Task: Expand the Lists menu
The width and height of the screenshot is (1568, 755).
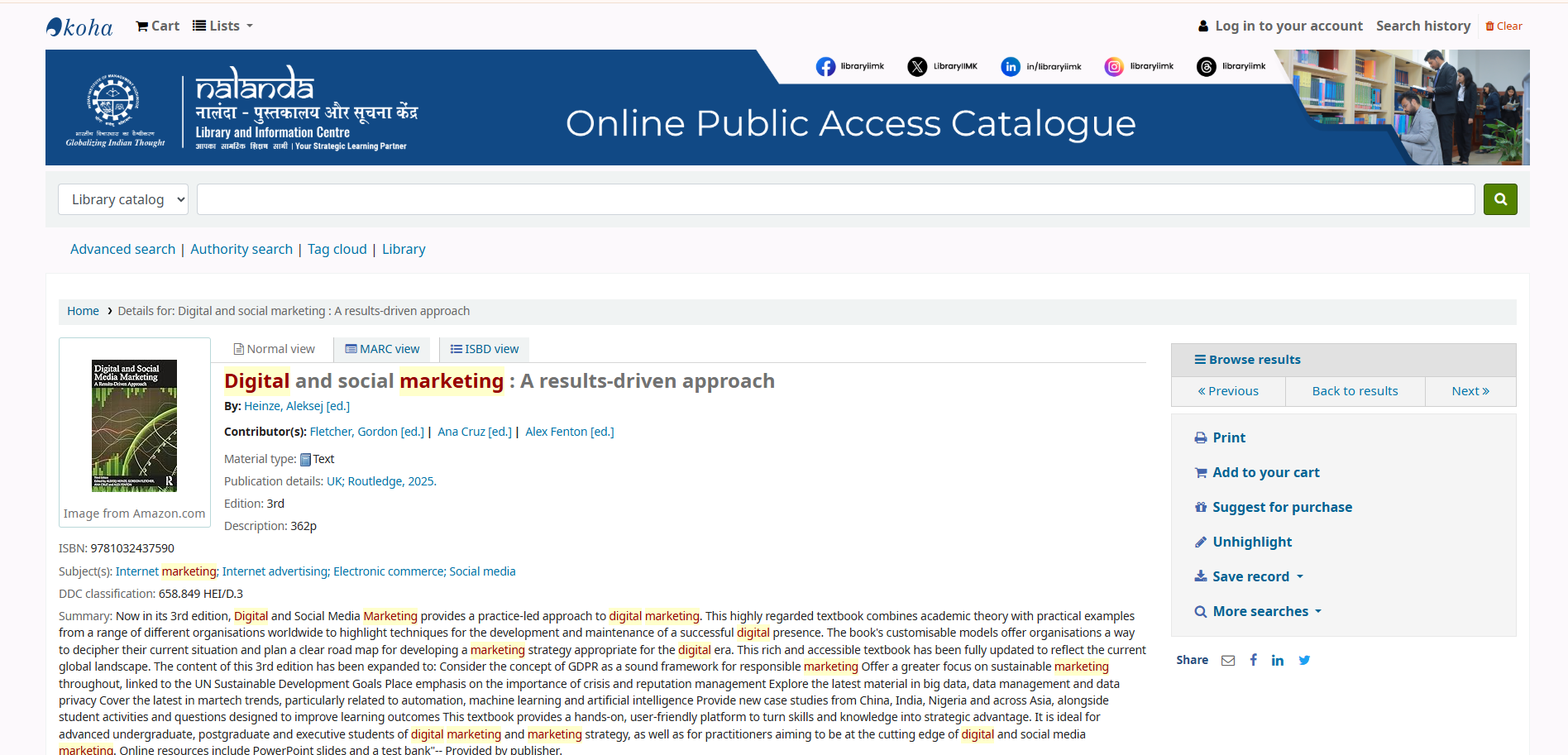Action: click(x=223, y=26)
